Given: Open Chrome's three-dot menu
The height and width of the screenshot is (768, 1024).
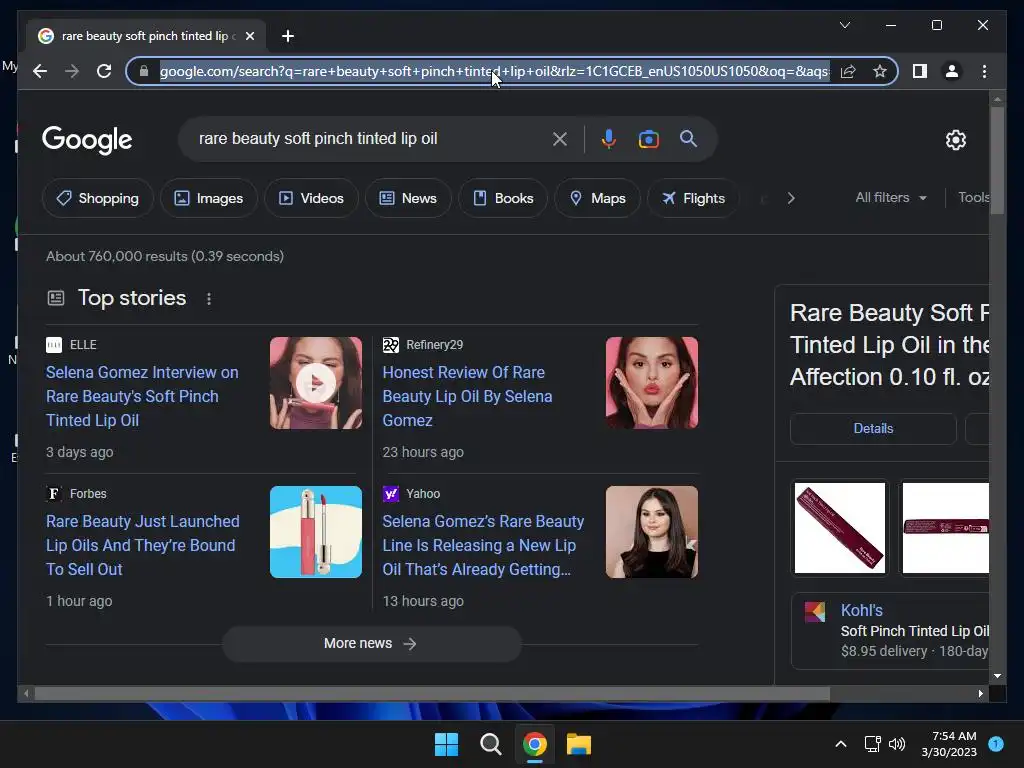Looking at the screenshot, I should click(x=984, y=71).
